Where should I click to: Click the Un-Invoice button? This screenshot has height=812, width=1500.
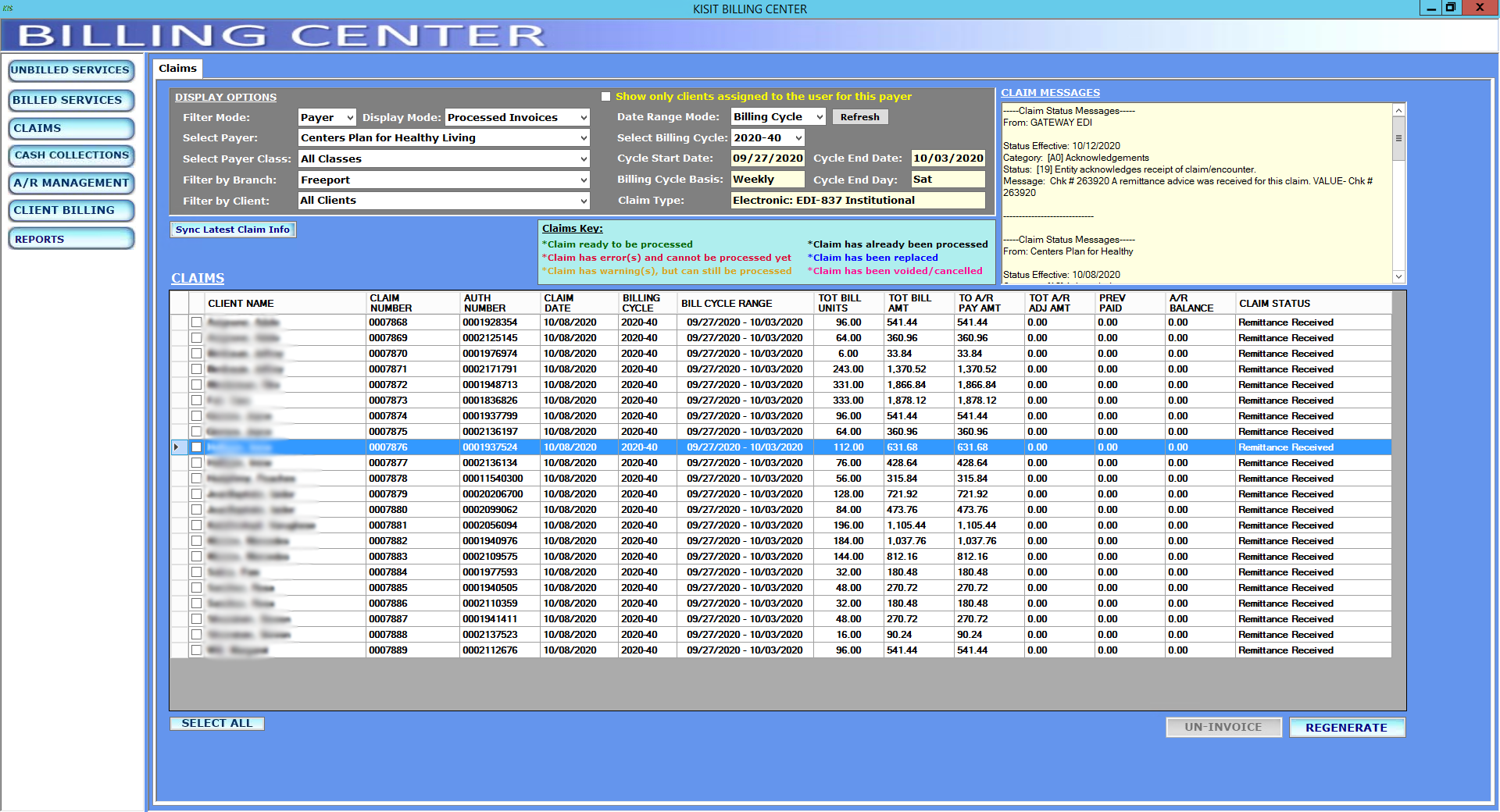(1223, 727)
